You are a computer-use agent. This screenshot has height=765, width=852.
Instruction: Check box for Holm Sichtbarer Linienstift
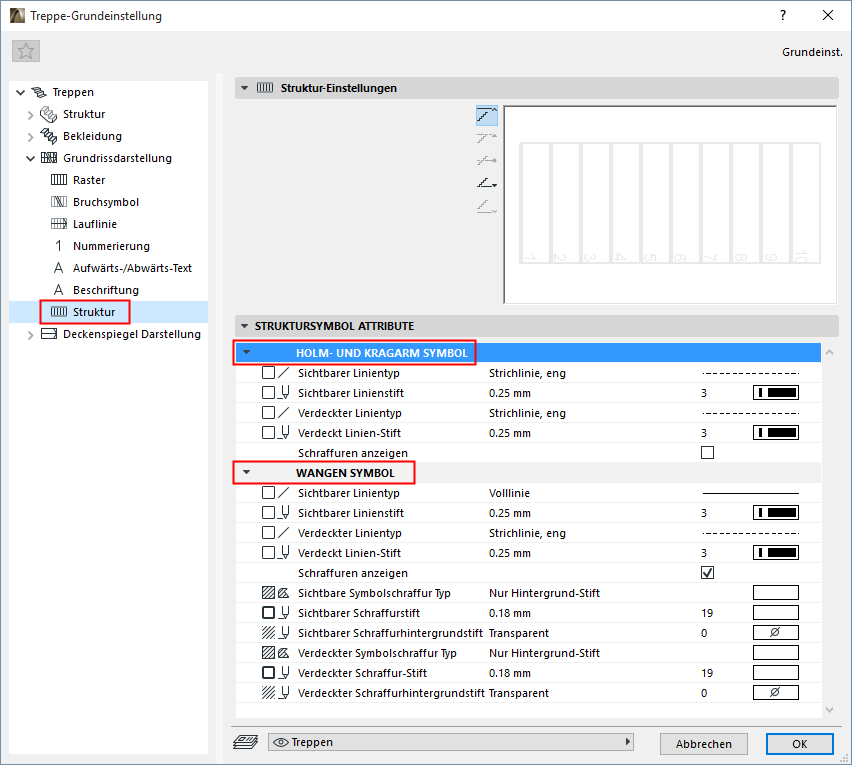click(268, 392)
